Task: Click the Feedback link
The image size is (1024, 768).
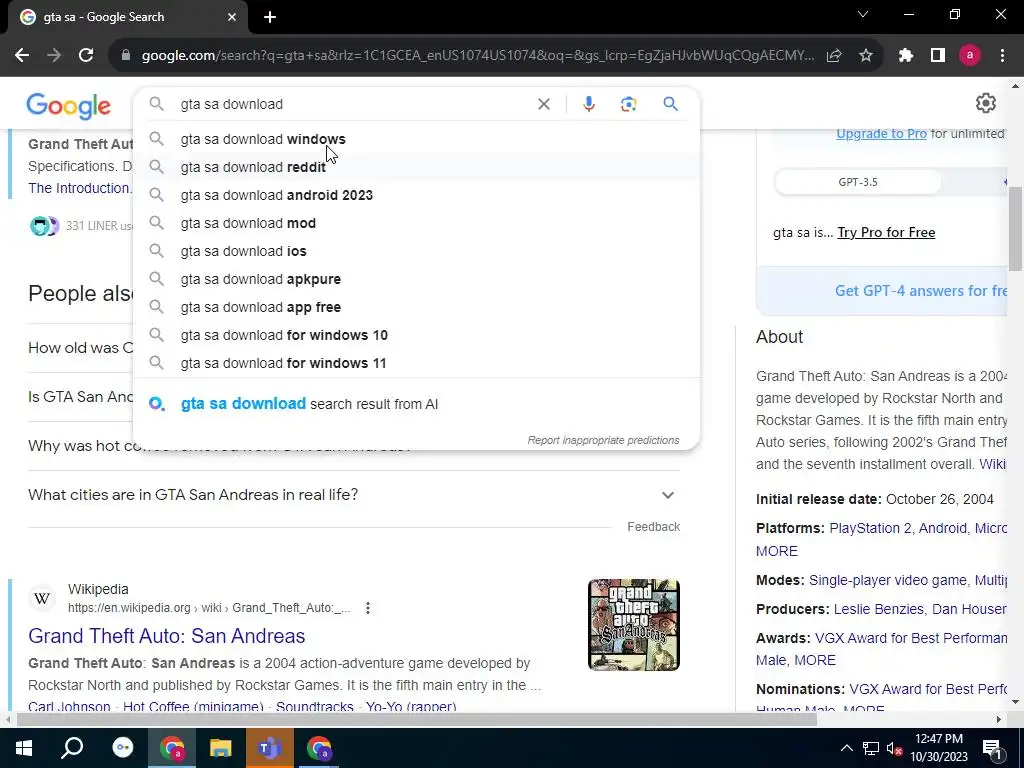Action: point(654,527)
